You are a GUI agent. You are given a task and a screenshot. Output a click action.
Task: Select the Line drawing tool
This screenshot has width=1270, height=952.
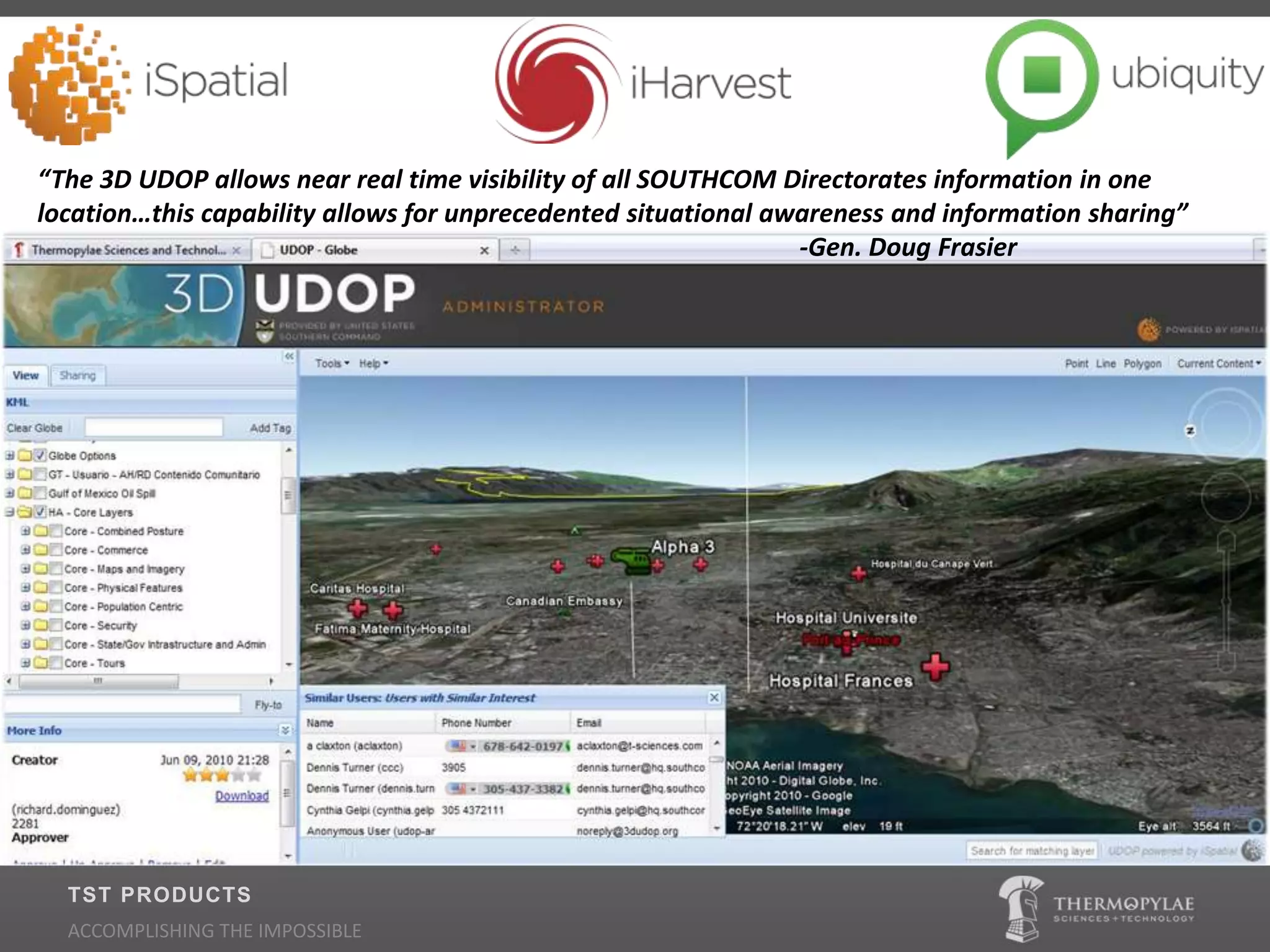coord(1106,364)
